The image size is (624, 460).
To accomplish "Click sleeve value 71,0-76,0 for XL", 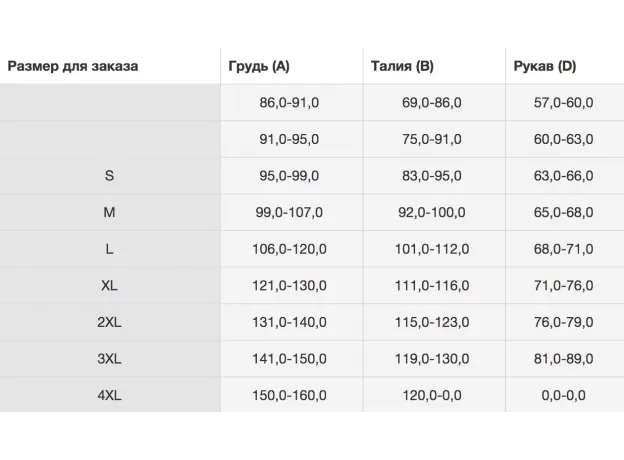I will coord(563,285).
